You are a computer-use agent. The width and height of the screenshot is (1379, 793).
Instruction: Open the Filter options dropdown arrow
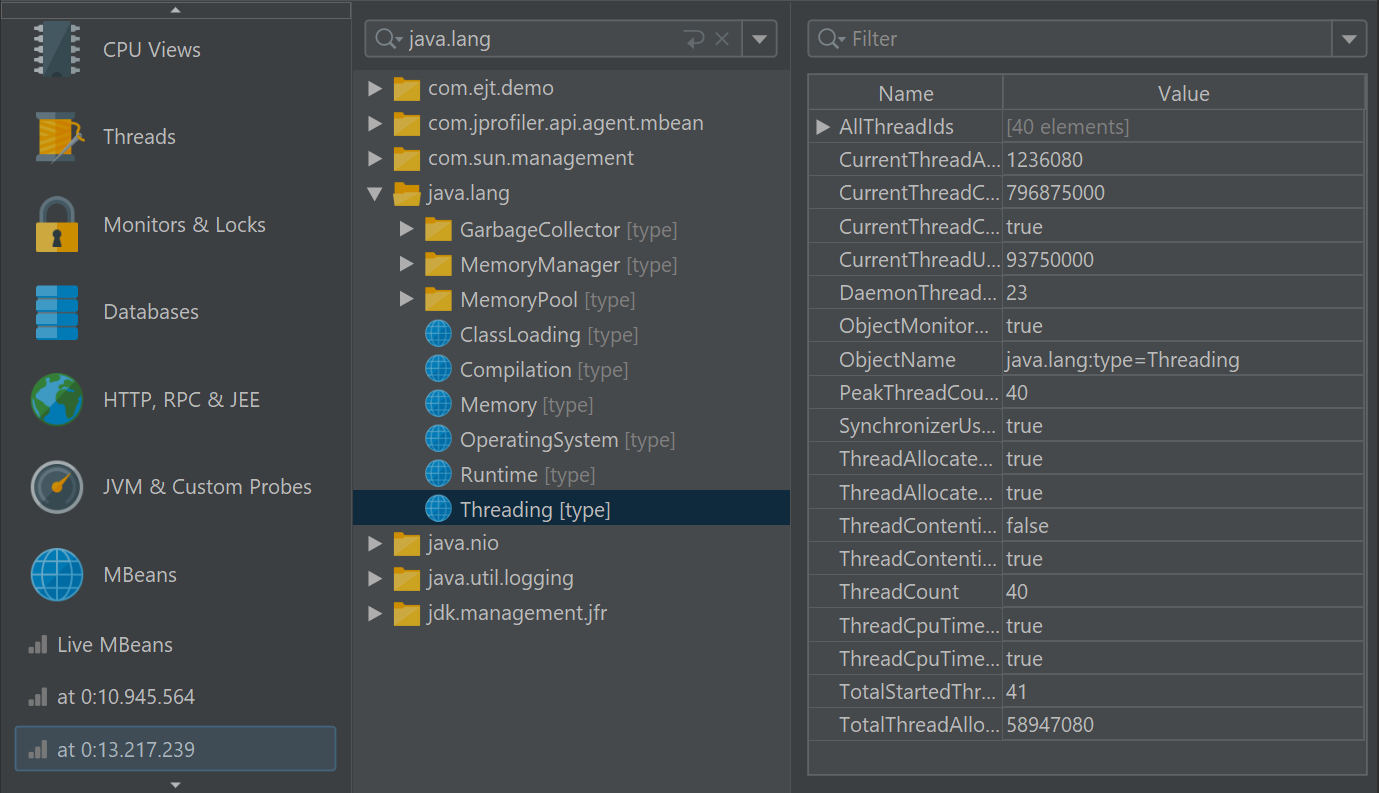coord(1349,39)
